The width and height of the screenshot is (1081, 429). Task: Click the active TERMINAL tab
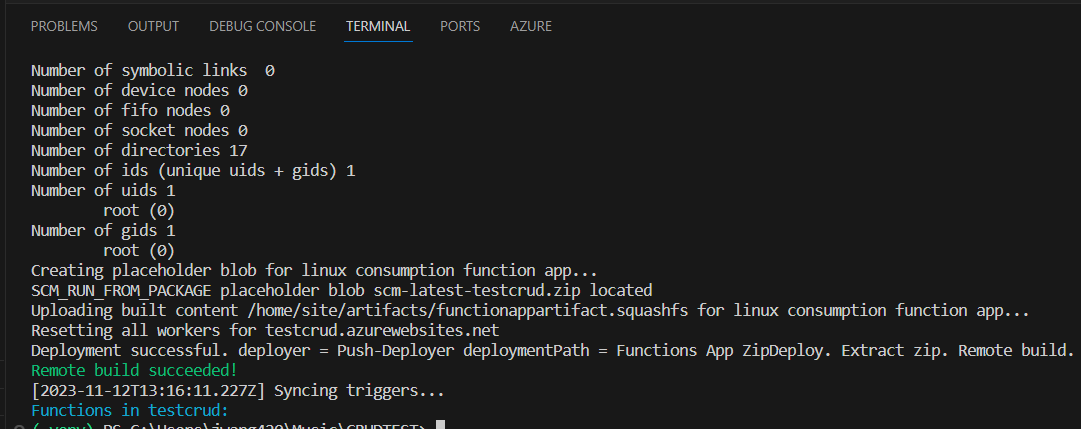click(378, 26)
